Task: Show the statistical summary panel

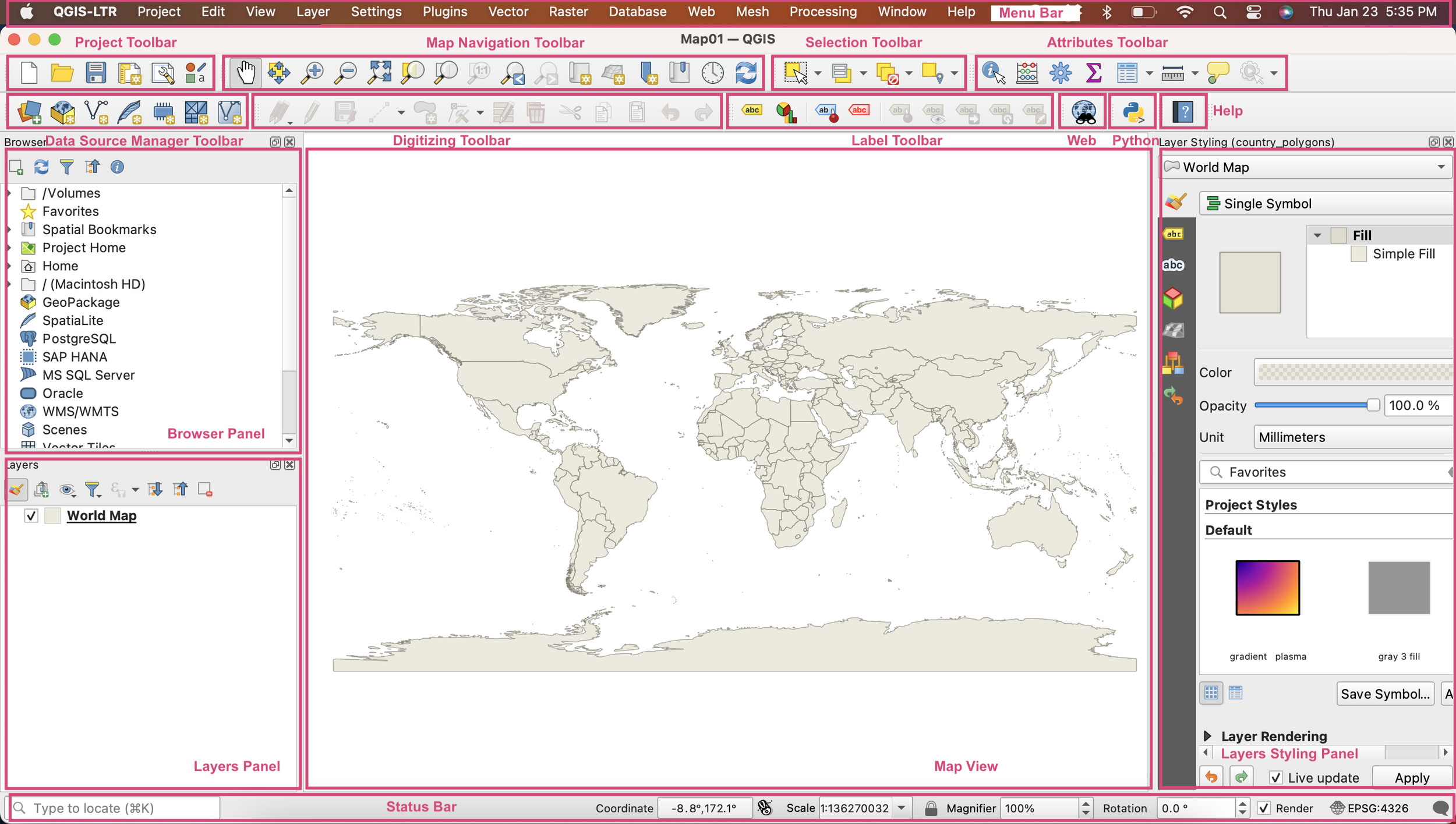Action: tap(1093, 72)
